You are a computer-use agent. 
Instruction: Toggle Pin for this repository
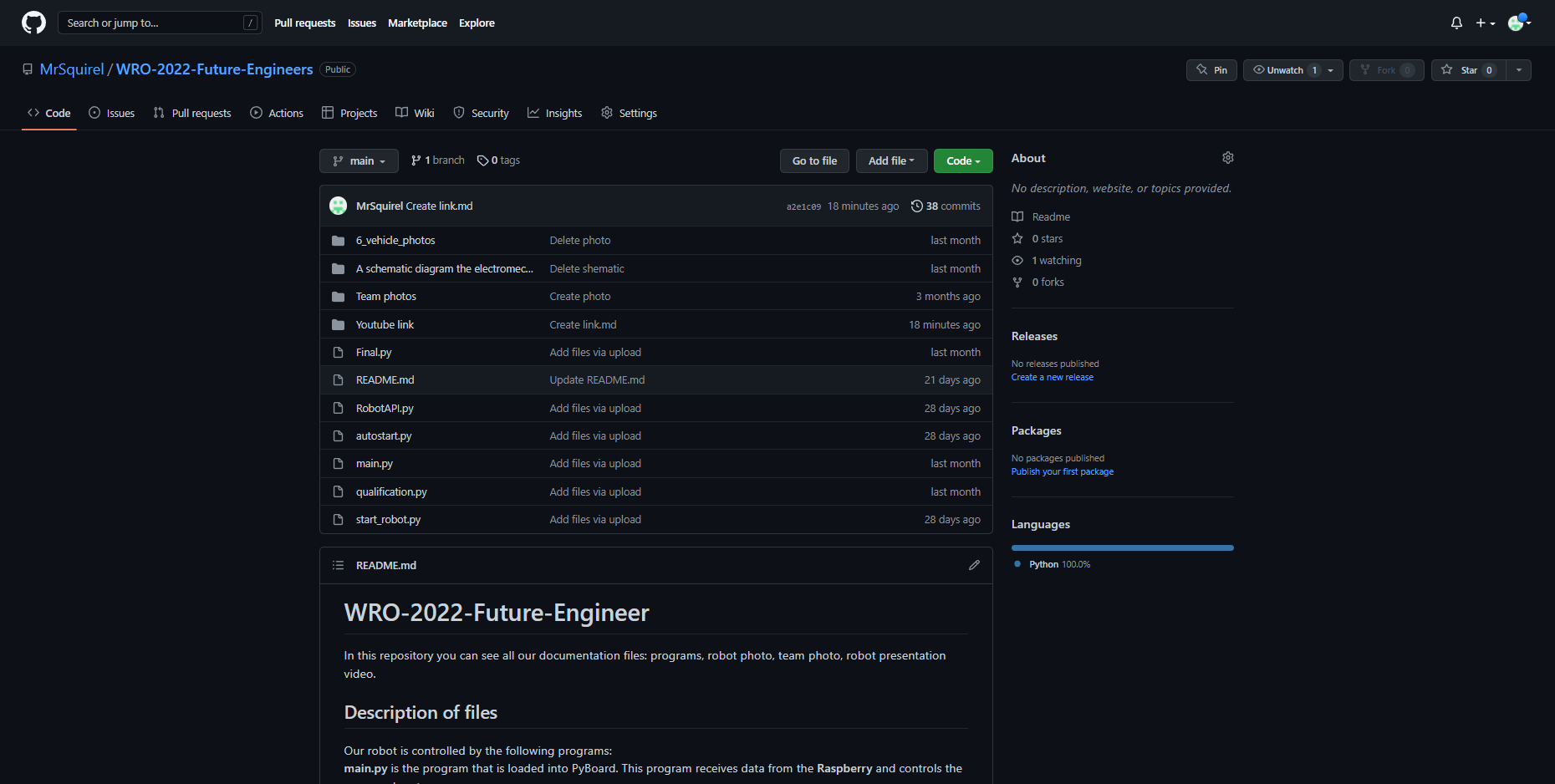pyautogui.click(x=1211, y=70)
